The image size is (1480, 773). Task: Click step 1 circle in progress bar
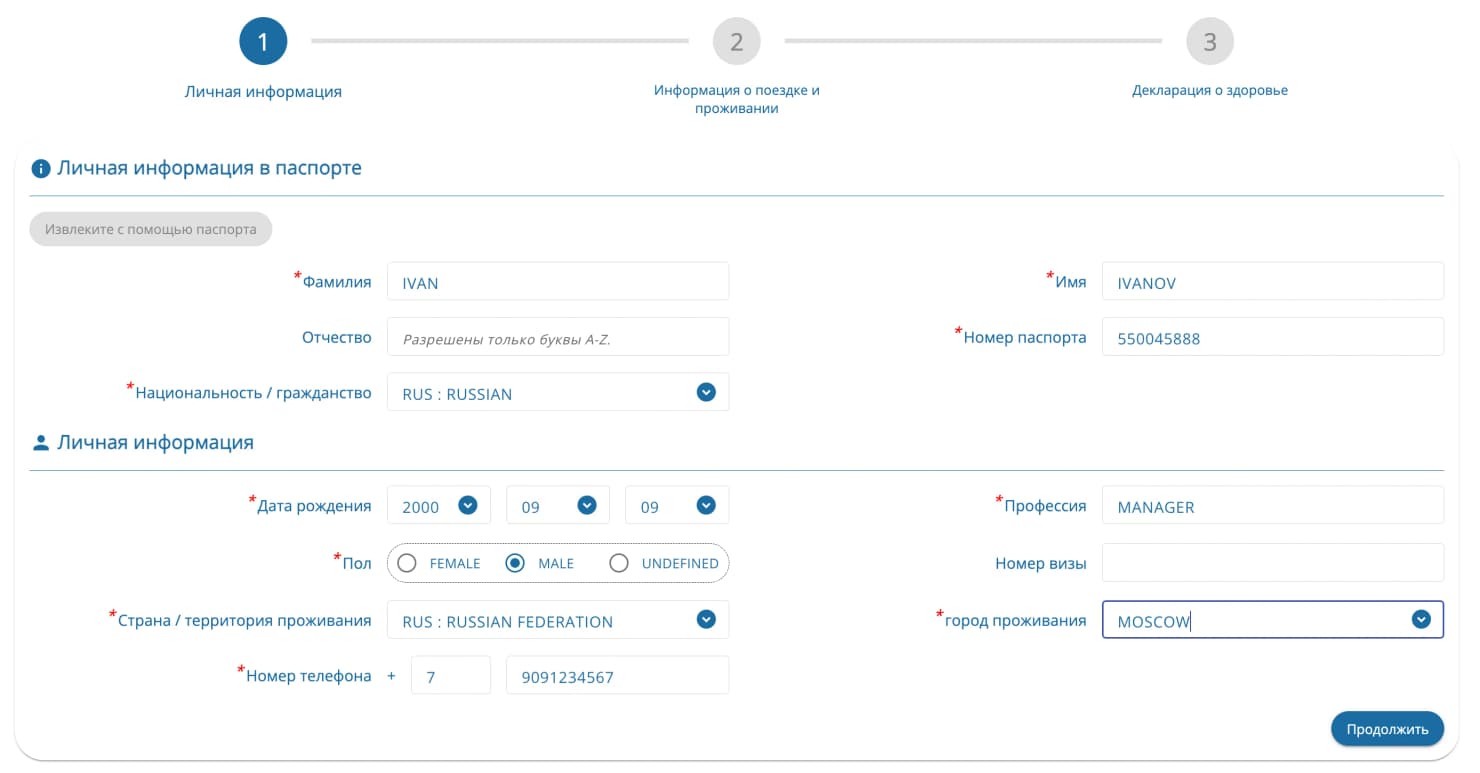click(263, 42)
